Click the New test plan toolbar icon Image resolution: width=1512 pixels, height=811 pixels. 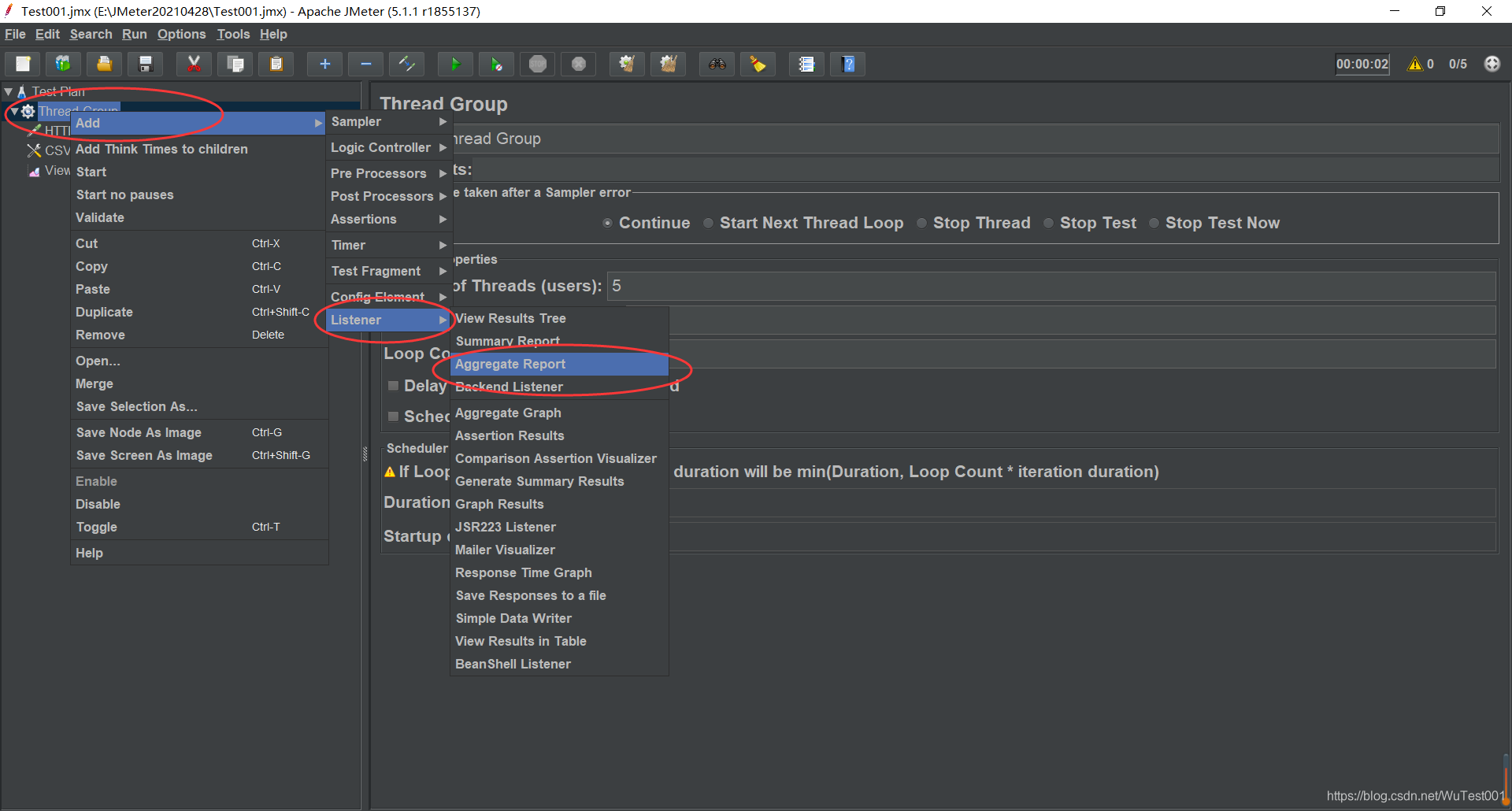23,64
